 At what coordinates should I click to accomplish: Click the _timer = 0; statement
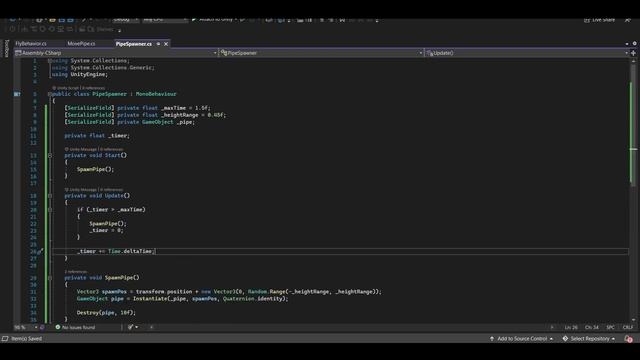(x=106, y=231)
